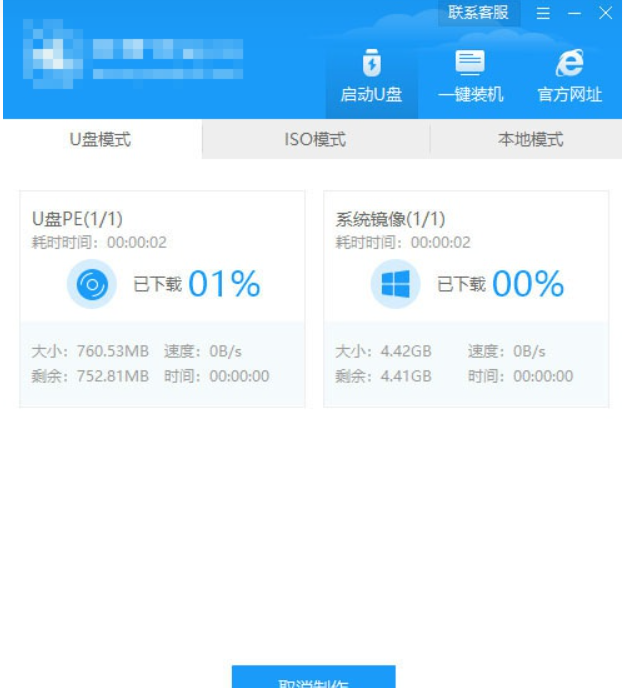Open the hamburger menu in title bar
Image resolution: width=623 pixels, height=688 pixels.
click(543, 13)
